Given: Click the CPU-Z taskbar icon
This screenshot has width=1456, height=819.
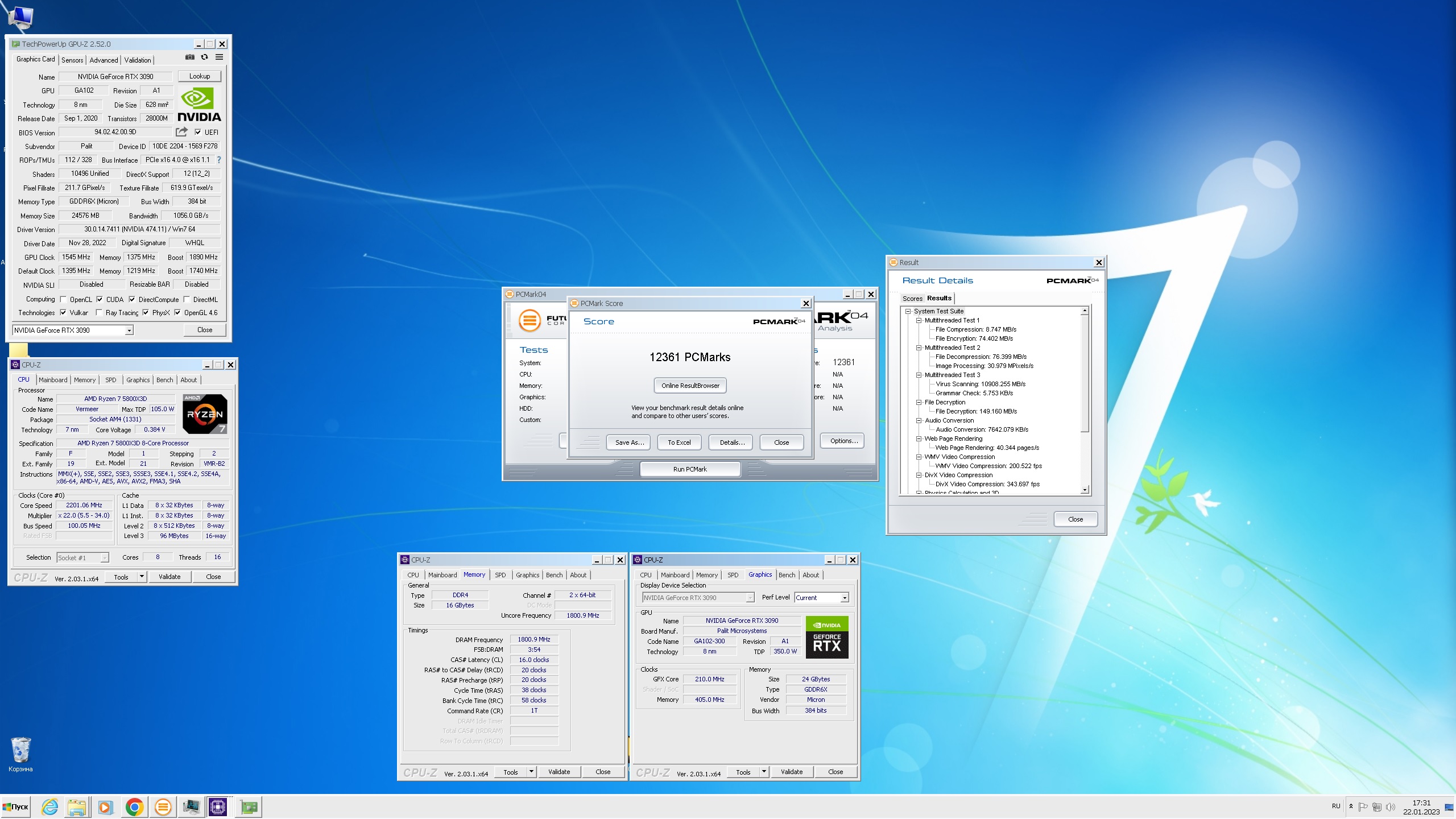Looking at the screenshot, I should [218, 806].
